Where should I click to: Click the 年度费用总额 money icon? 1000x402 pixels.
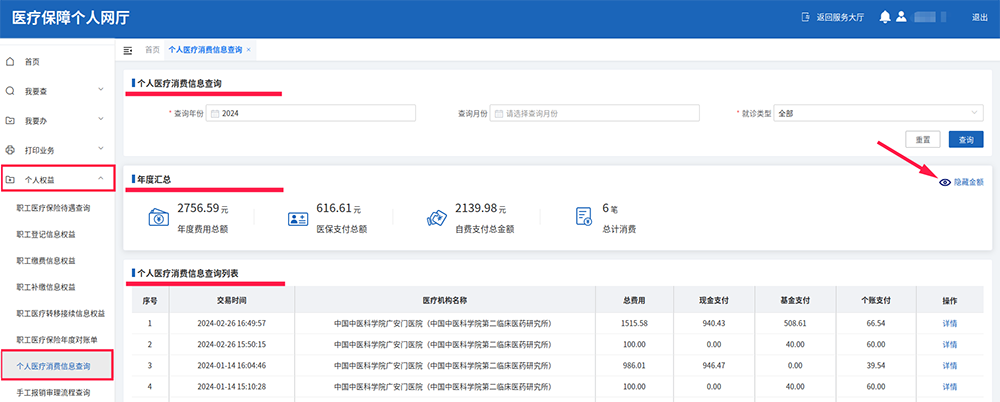pos(158,217)
